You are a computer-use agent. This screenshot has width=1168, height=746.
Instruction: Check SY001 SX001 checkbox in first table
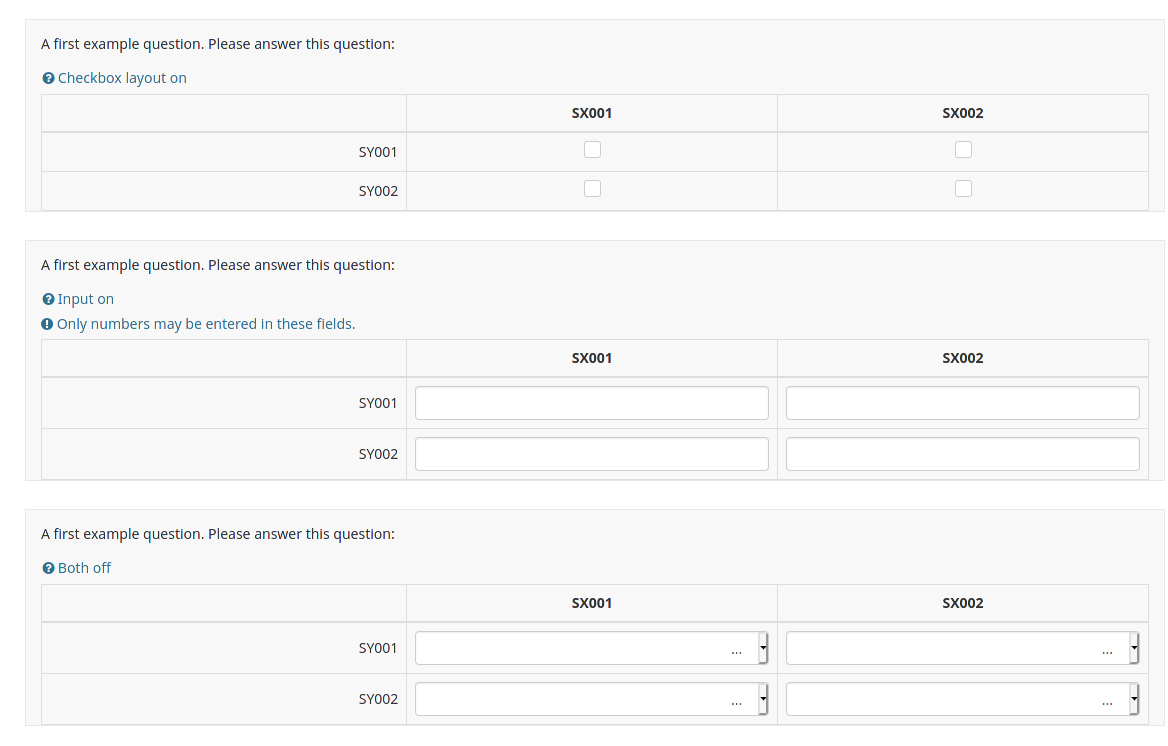pos(592,150)
